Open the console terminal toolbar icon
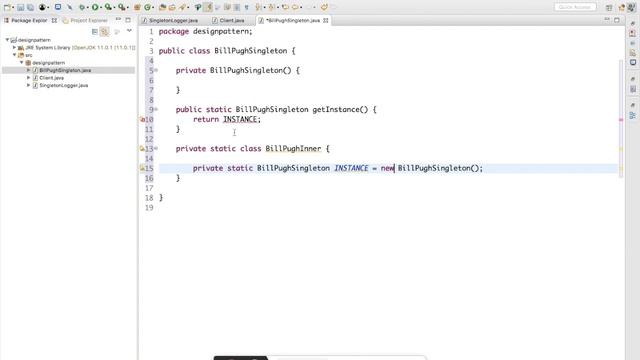Viewport: 640px width, 360px height. (58, 7)
